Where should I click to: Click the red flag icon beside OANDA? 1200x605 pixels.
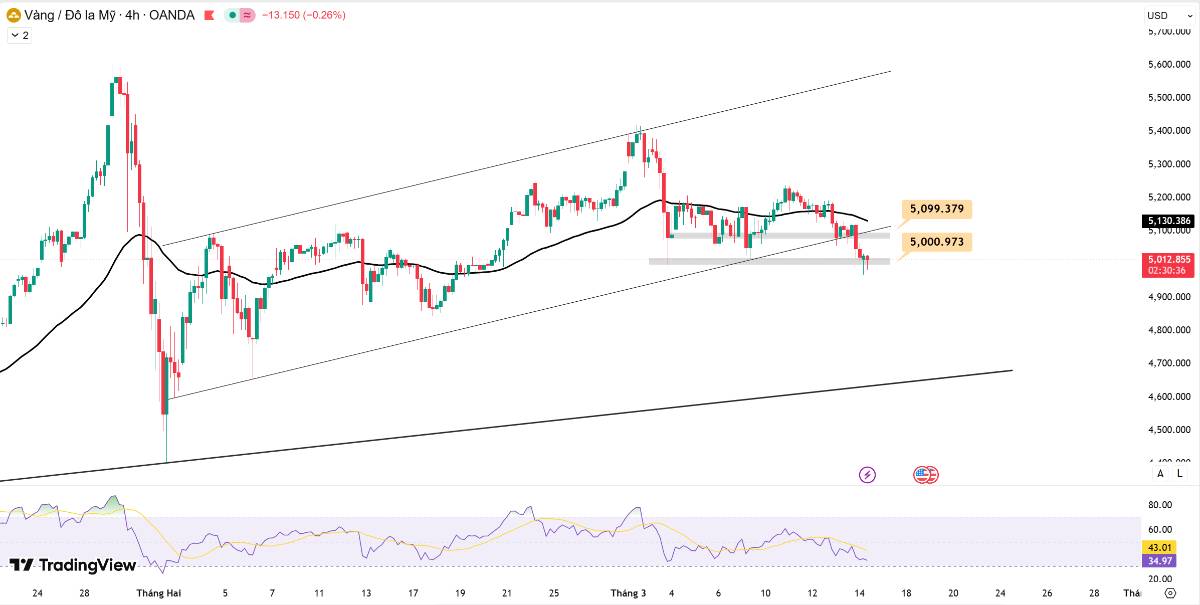click(208, 15)
